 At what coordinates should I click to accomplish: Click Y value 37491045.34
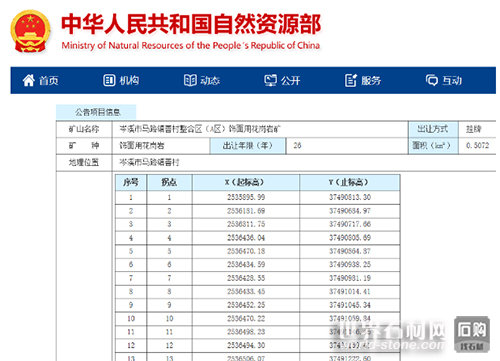[x=350, y=305]
